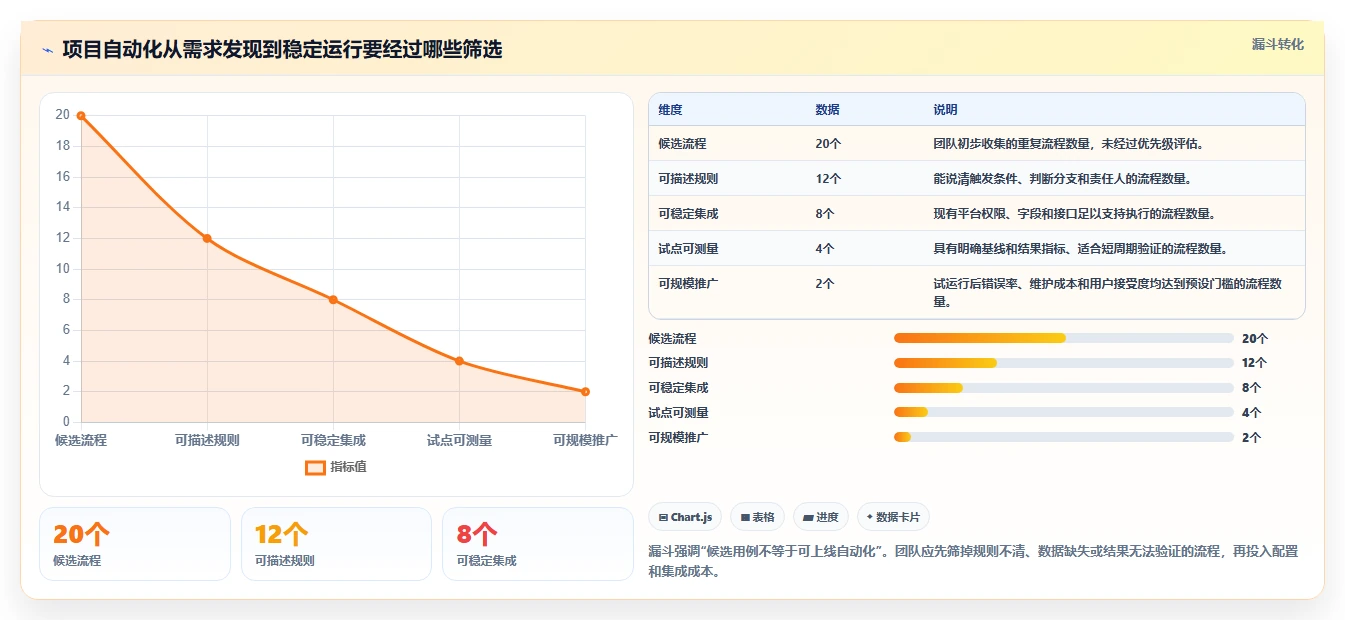Click the x-axis label 可规模推广
1345x620 pixels.
(585, 440)
